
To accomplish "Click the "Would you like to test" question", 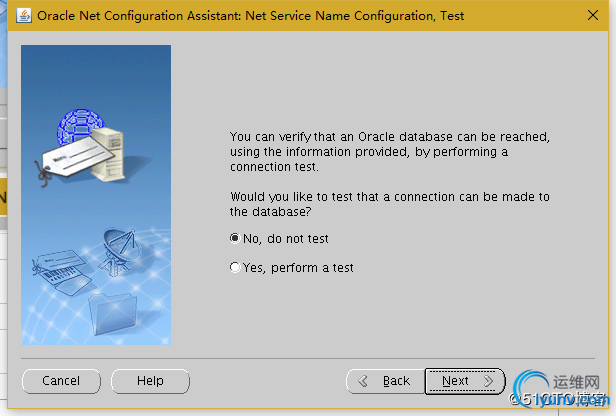I will click(390, 204).
